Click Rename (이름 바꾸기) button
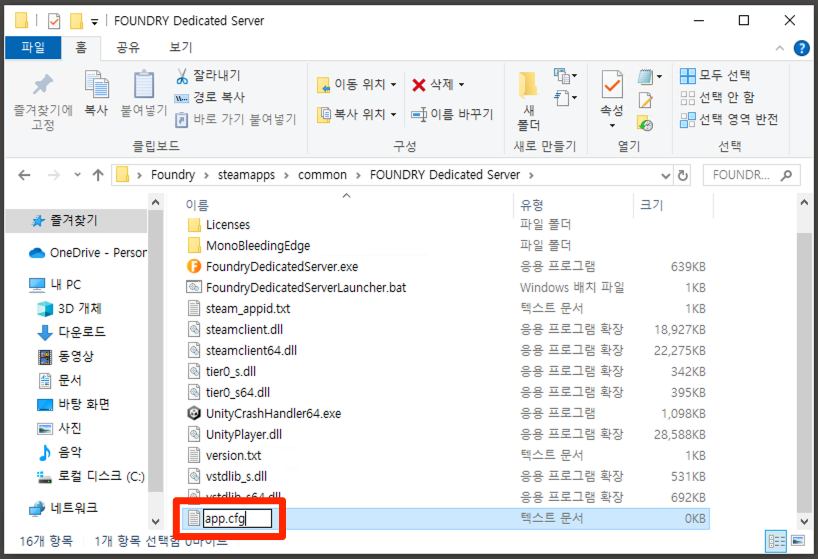The image size is (818, 559). click(452, 114)
